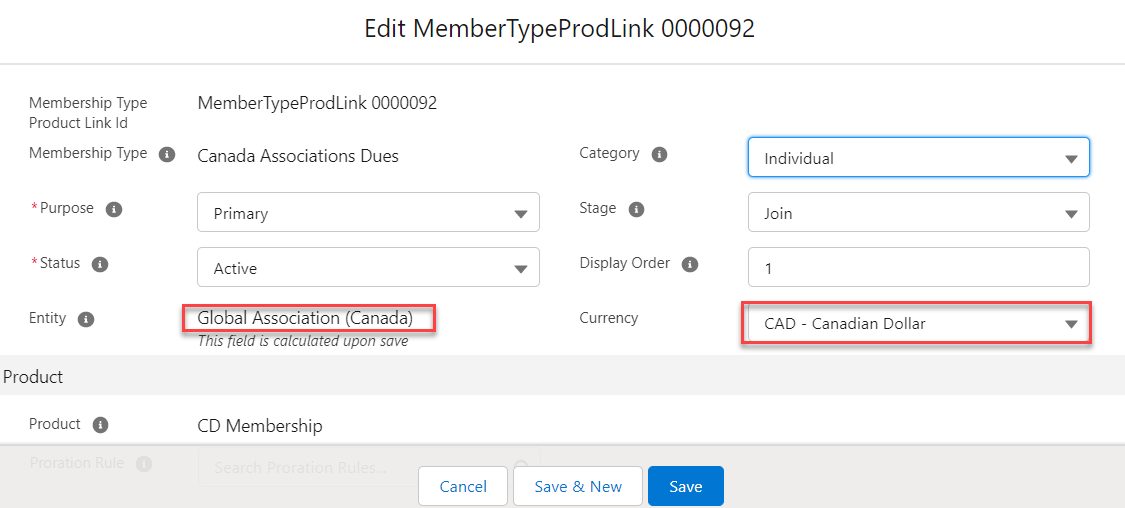Click into the Display Order input field
Image resolution: width=1125 pixels, height=508 pixels.
tap(918, 268)
